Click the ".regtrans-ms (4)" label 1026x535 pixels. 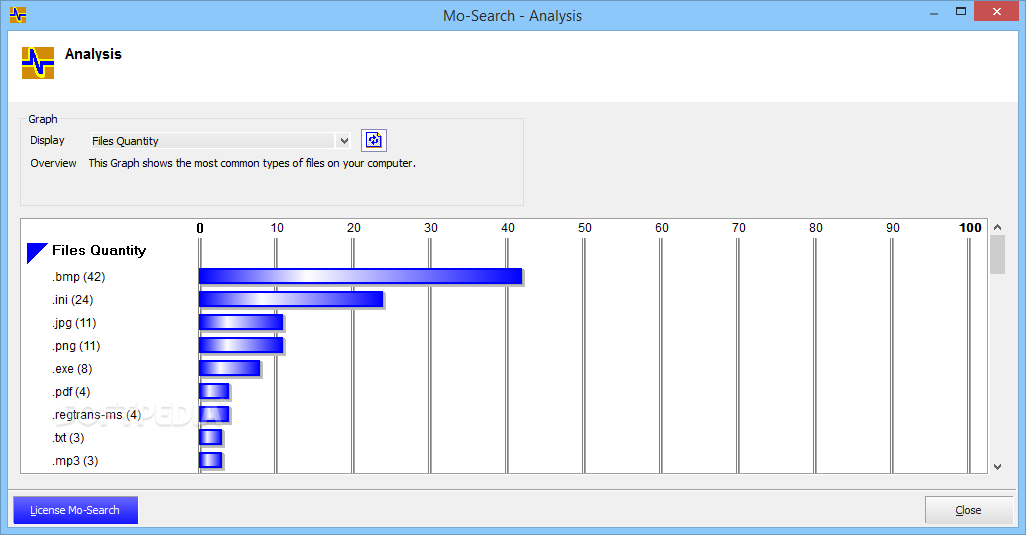(x=96, y=415)
